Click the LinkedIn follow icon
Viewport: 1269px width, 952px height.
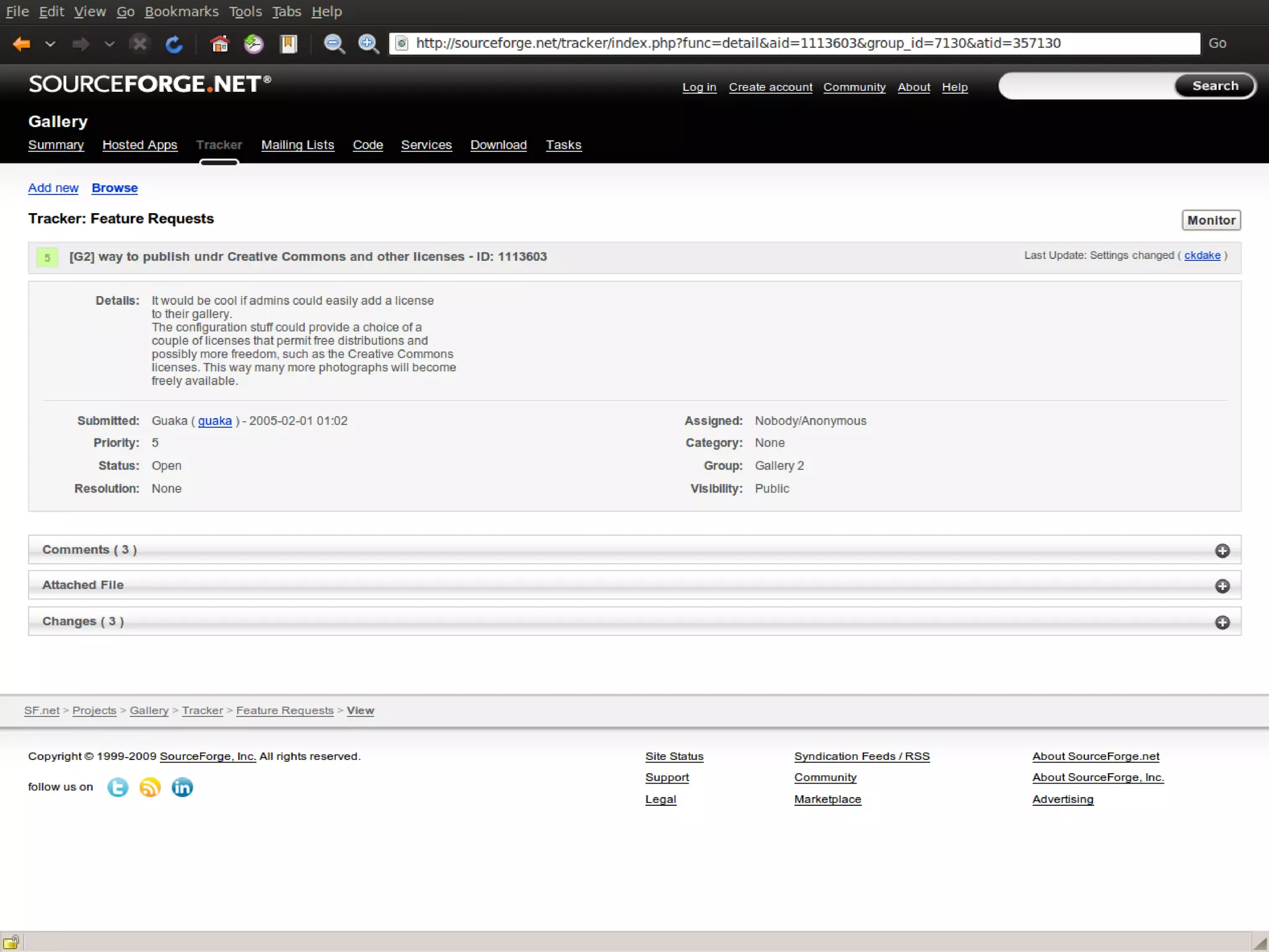point(182,787)
